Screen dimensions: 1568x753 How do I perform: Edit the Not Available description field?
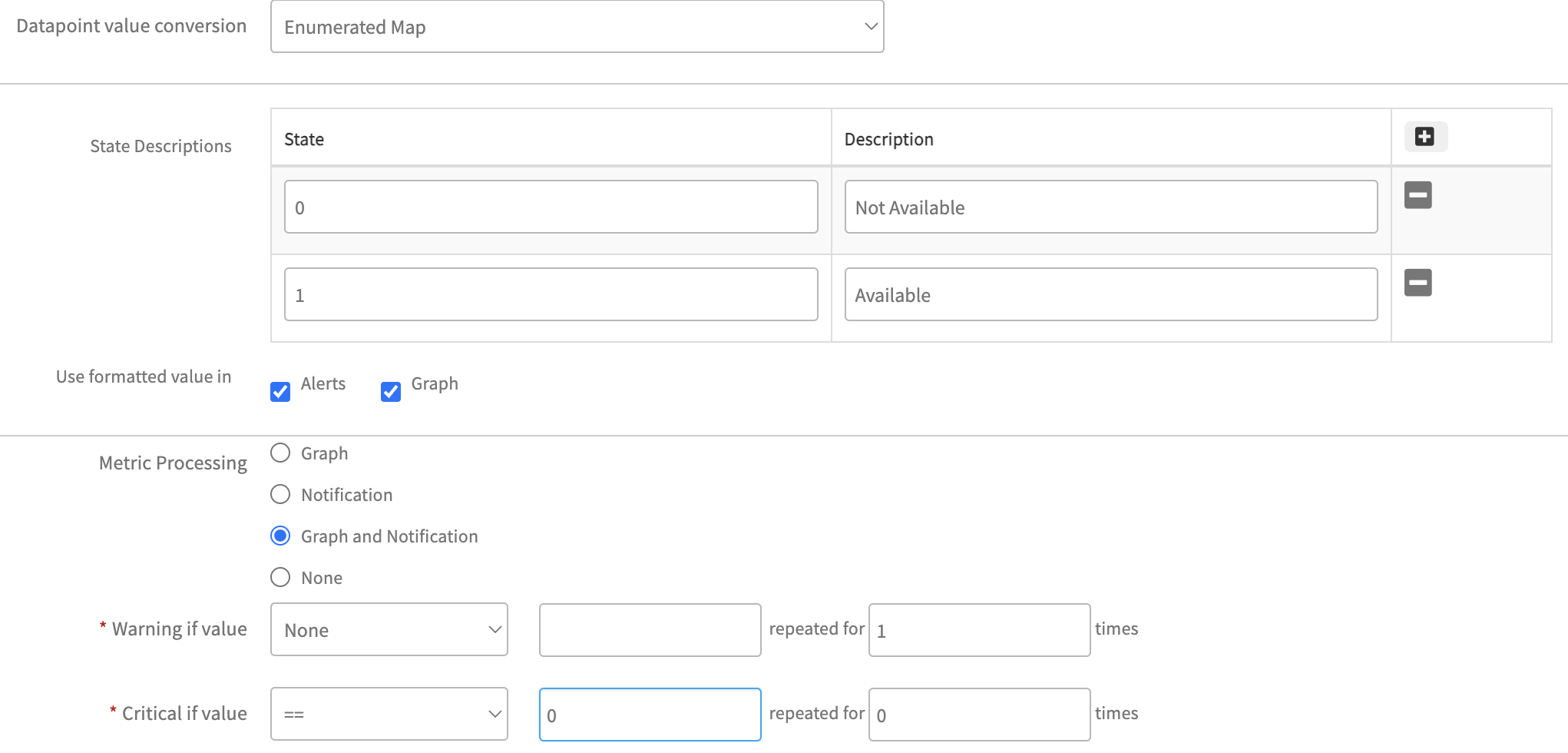tap(1110, 207)
